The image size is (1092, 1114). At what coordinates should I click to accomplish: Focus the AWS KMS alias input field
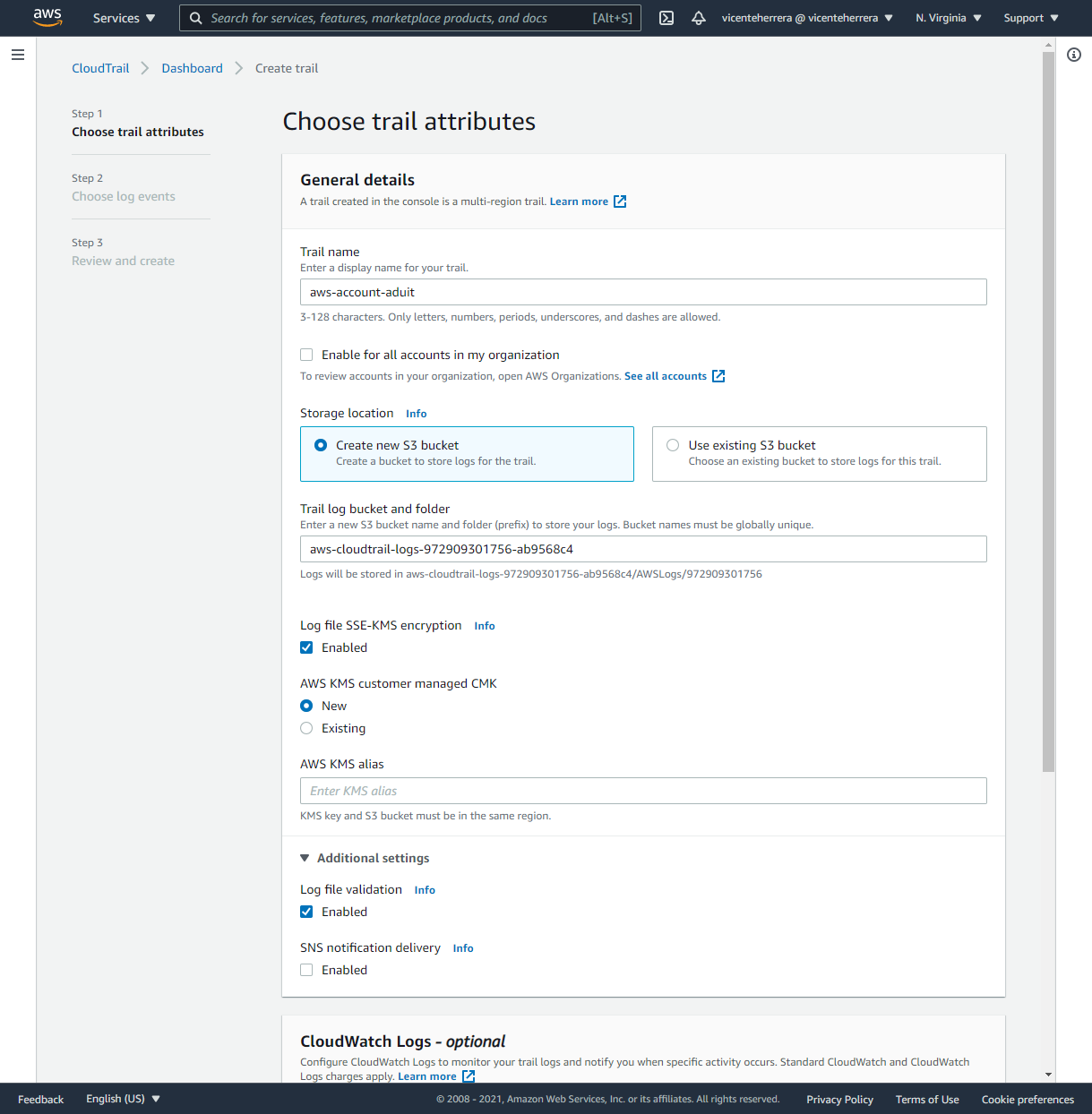click(x=643, y=791)
